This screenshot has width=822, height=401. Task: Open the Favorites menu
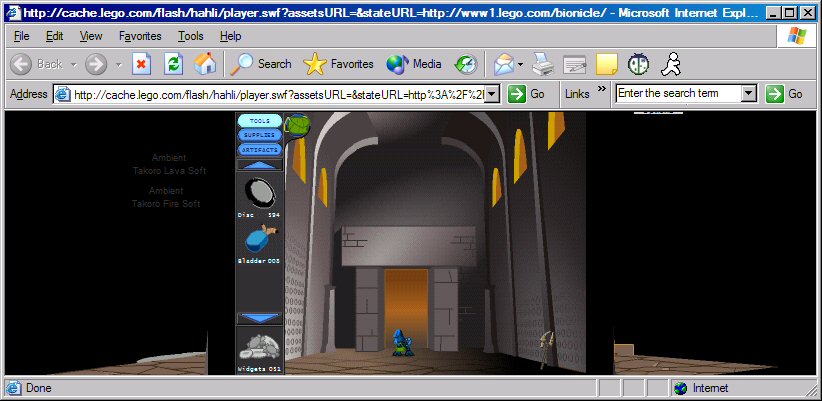click(x=140, y=36)
